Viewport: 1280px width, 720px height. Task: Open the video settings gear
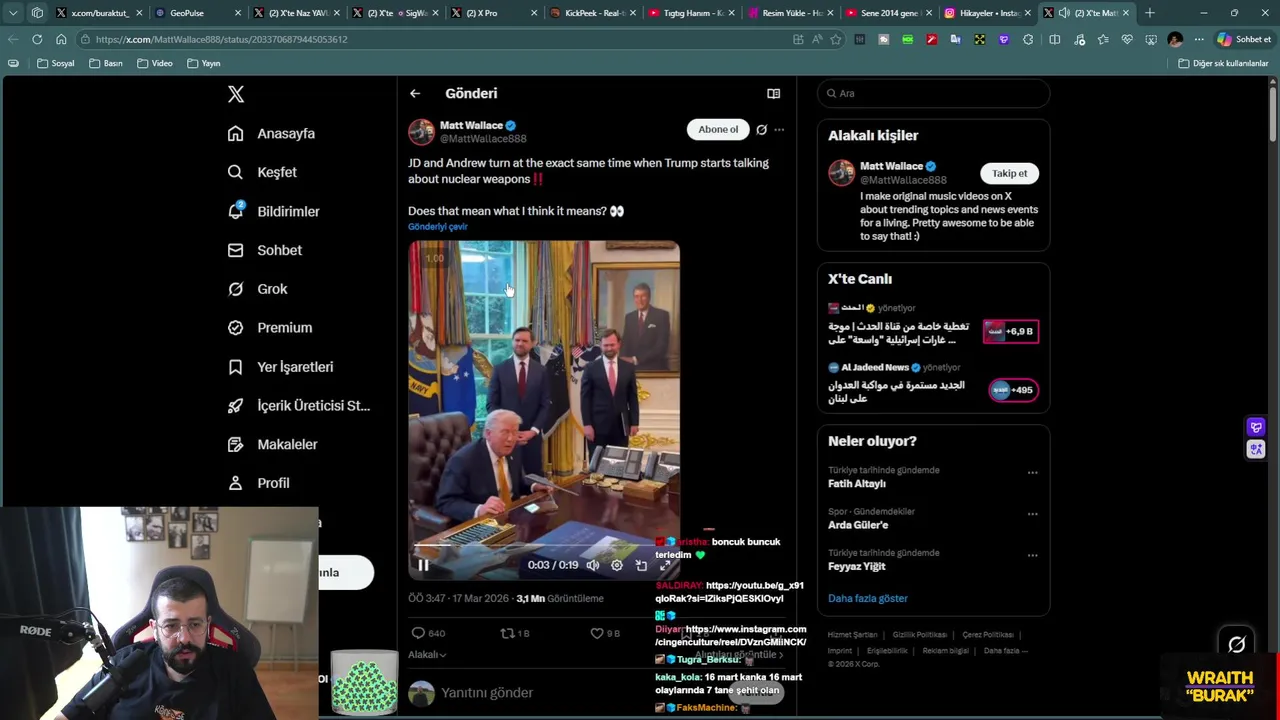(617, 565)
